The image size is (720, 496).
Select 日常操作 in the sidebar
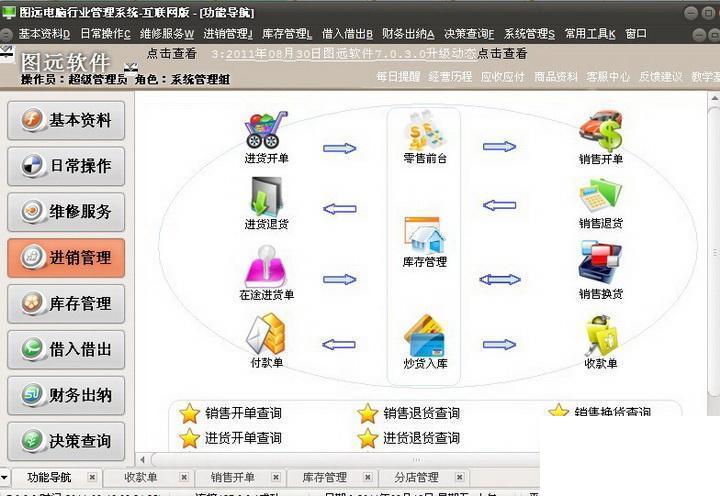[66, 166]
